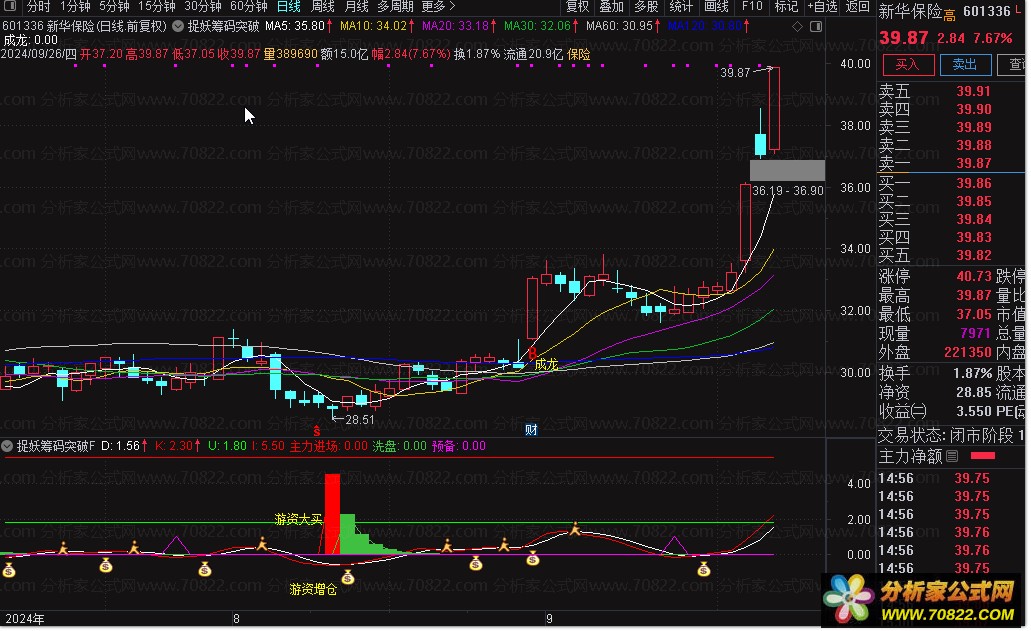Switch to 周线 weekly chart
This screenshot has height=631, width=1031.
pos(322,7)
